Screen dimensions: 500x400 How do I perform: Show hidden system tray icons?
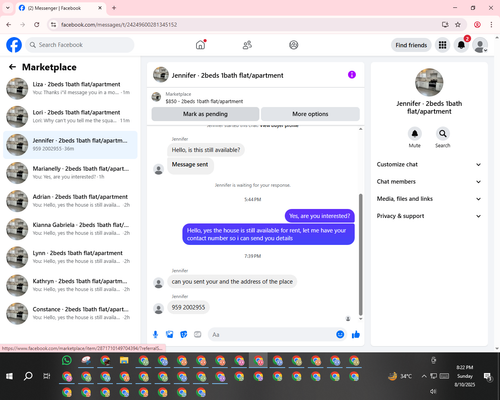[424, 376]
